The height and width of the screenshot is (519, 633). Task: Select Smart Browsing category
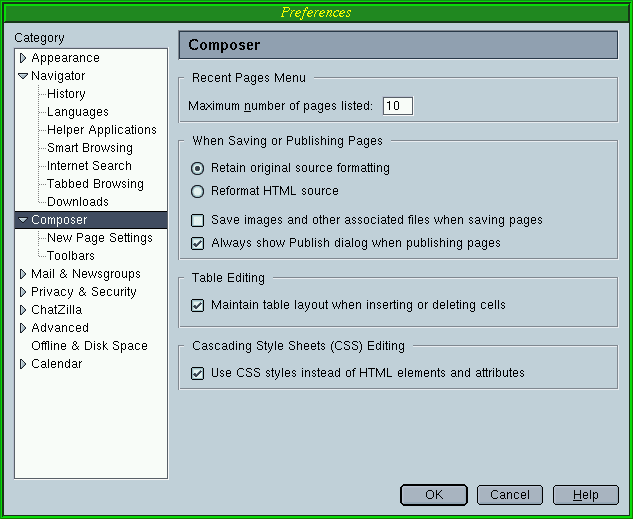coord(90,148)
